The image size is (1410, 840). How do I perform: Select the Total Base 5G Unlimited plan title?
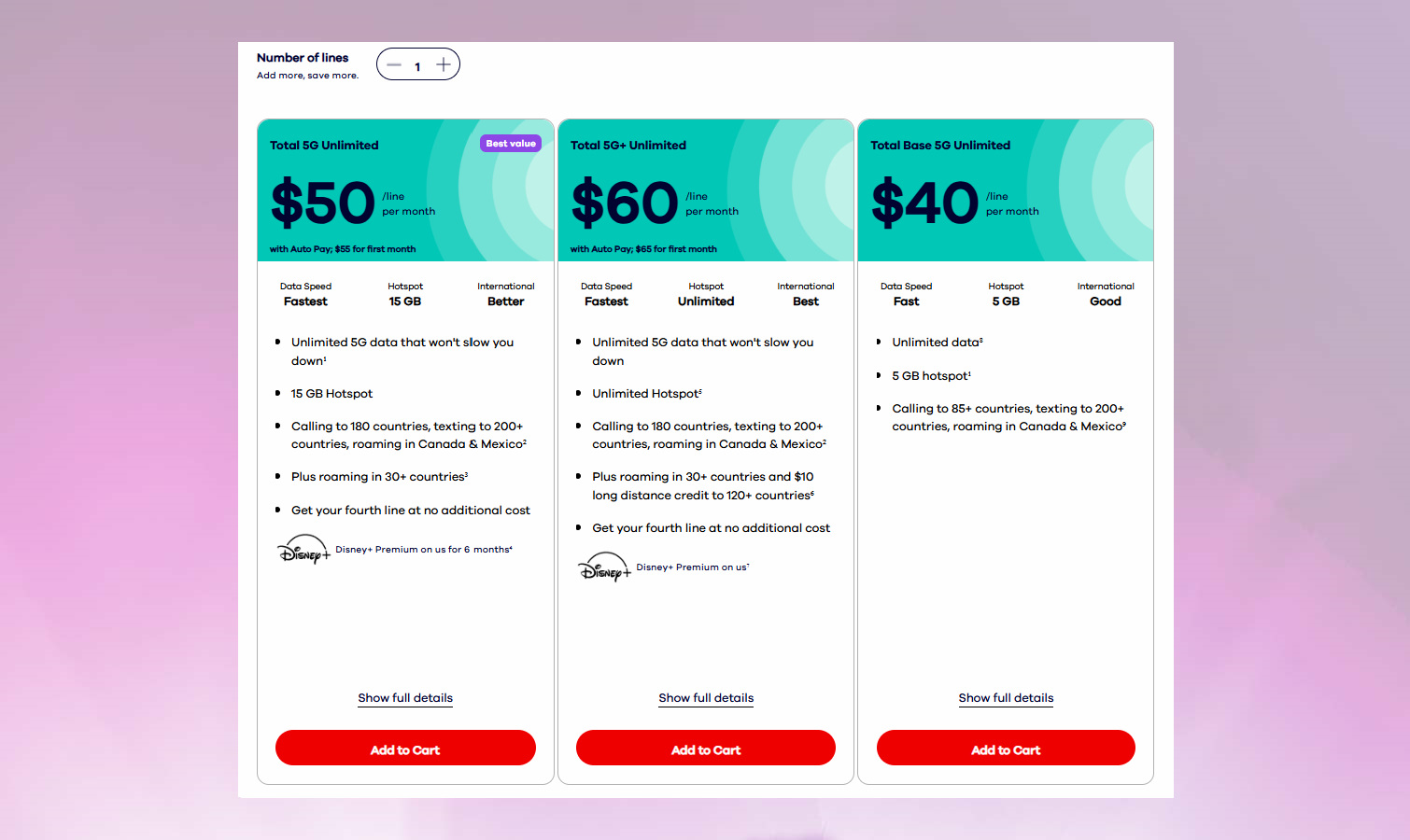[939, 145]
